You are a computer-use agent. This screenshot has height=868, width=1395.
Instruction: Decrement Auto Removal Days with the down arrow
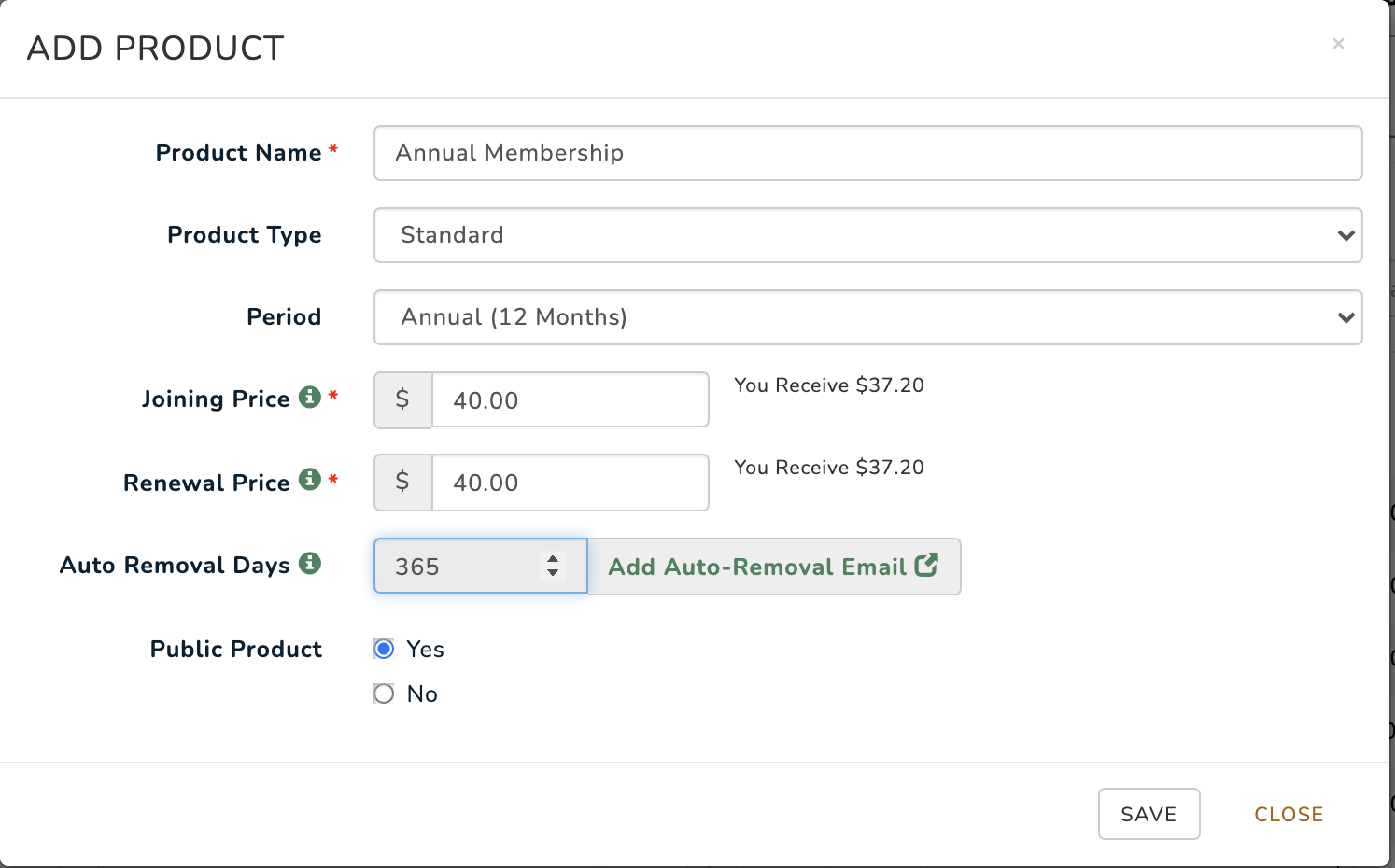(x=553, y=573)
